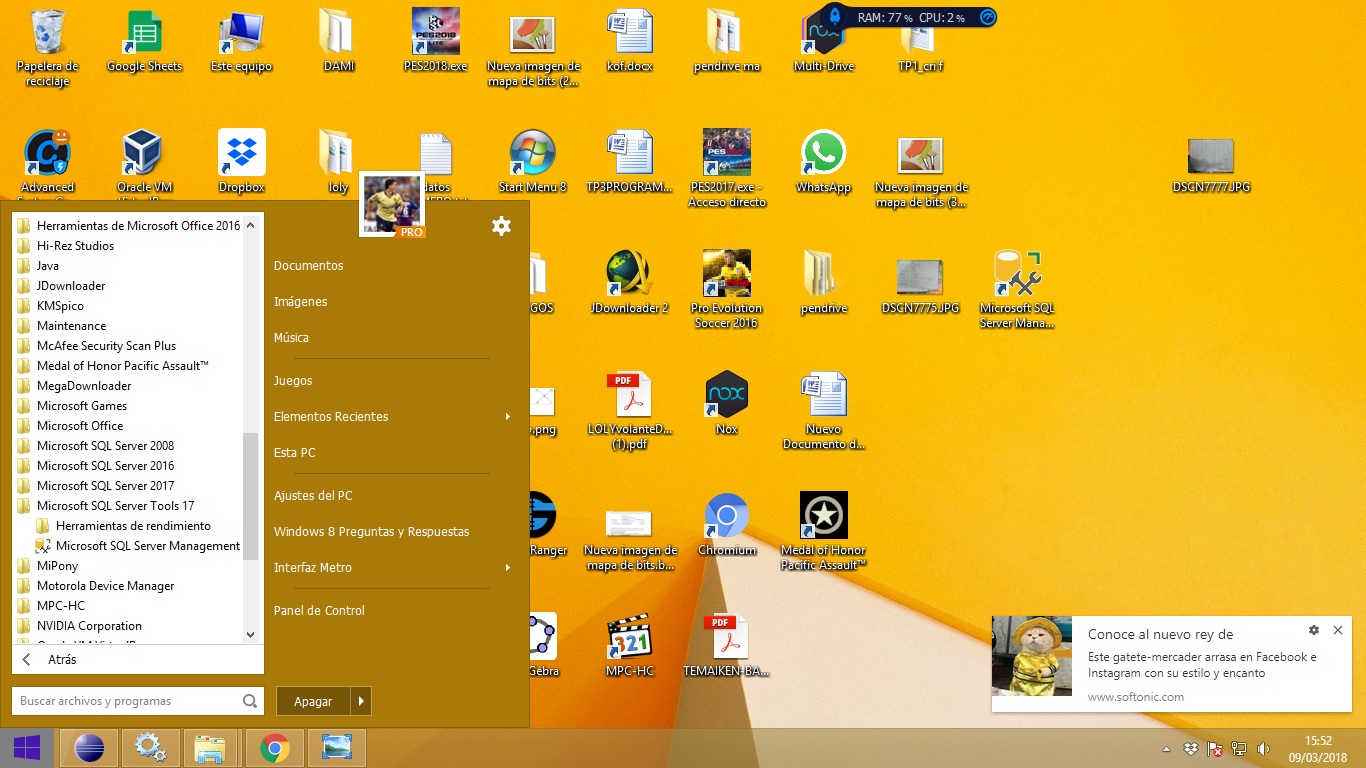Open Windows 8 Preguntas y Respuestas

click(371, 532)
